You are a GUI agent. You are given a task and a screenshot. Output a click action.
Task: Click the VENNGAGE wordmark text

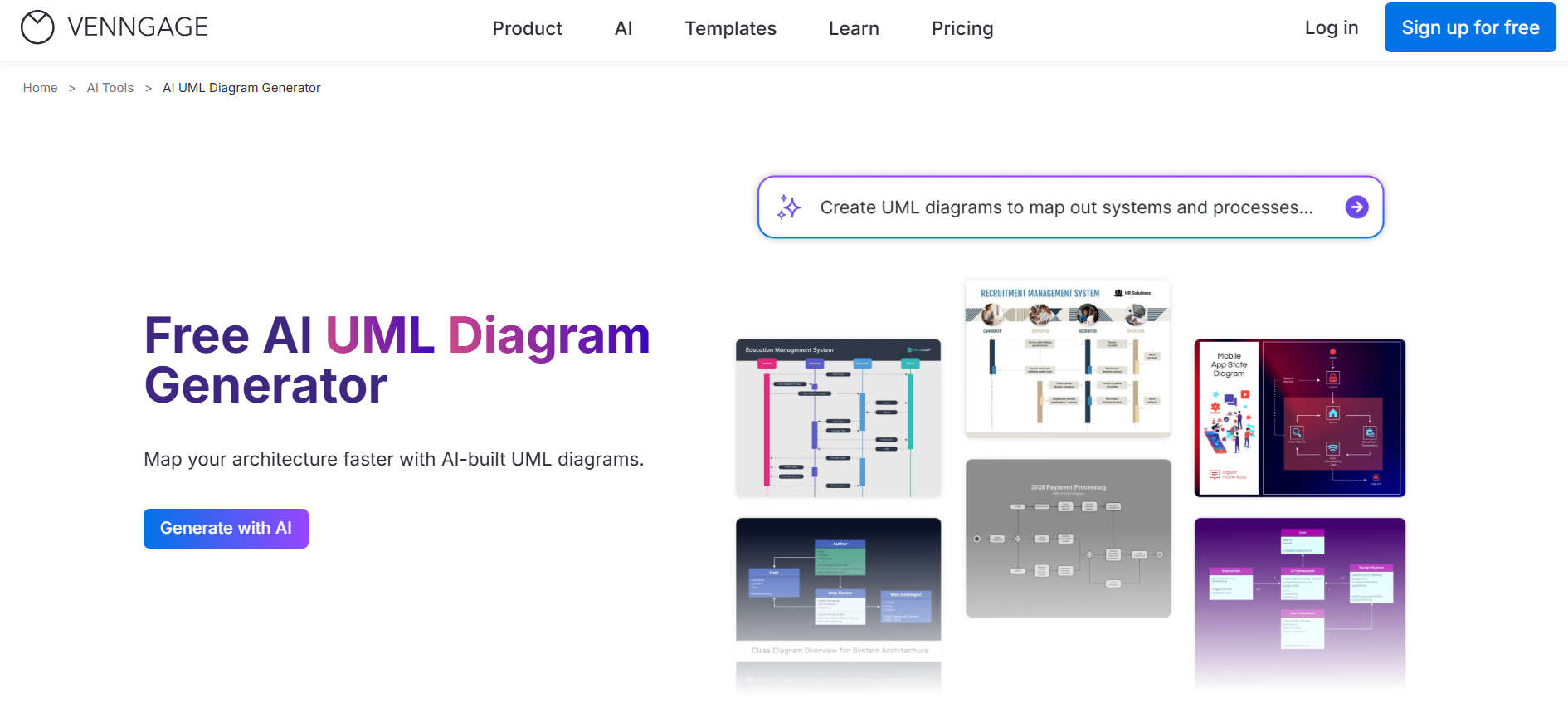pyautogui.click(x=138, y=27)
